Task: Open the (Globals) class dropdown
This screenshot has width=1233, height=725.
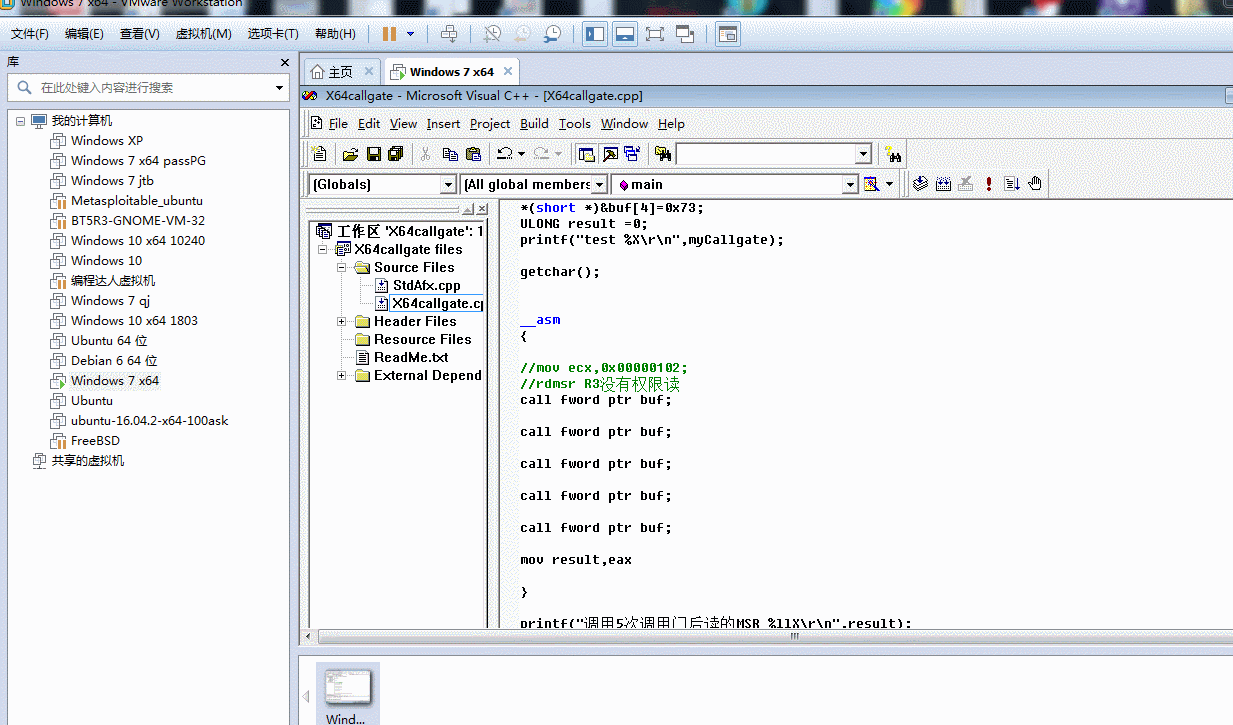Action: pos(449,184)
